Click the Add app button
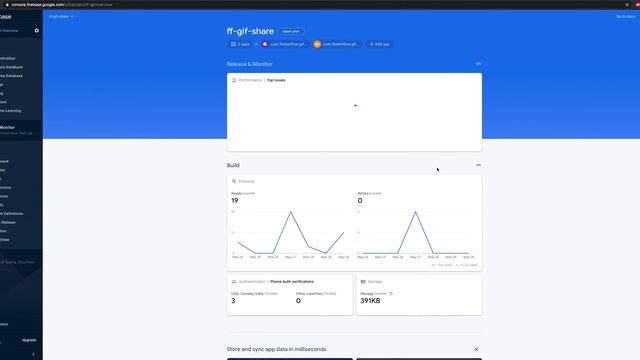This screenshot has height=360, width=640. point(380,44)
